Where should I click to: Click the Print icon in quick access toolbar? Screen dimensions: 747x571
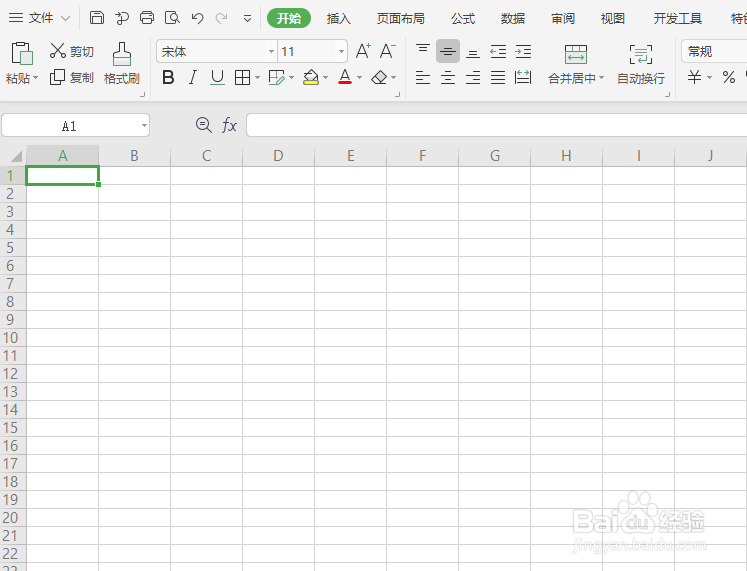(x=147, y=18)
